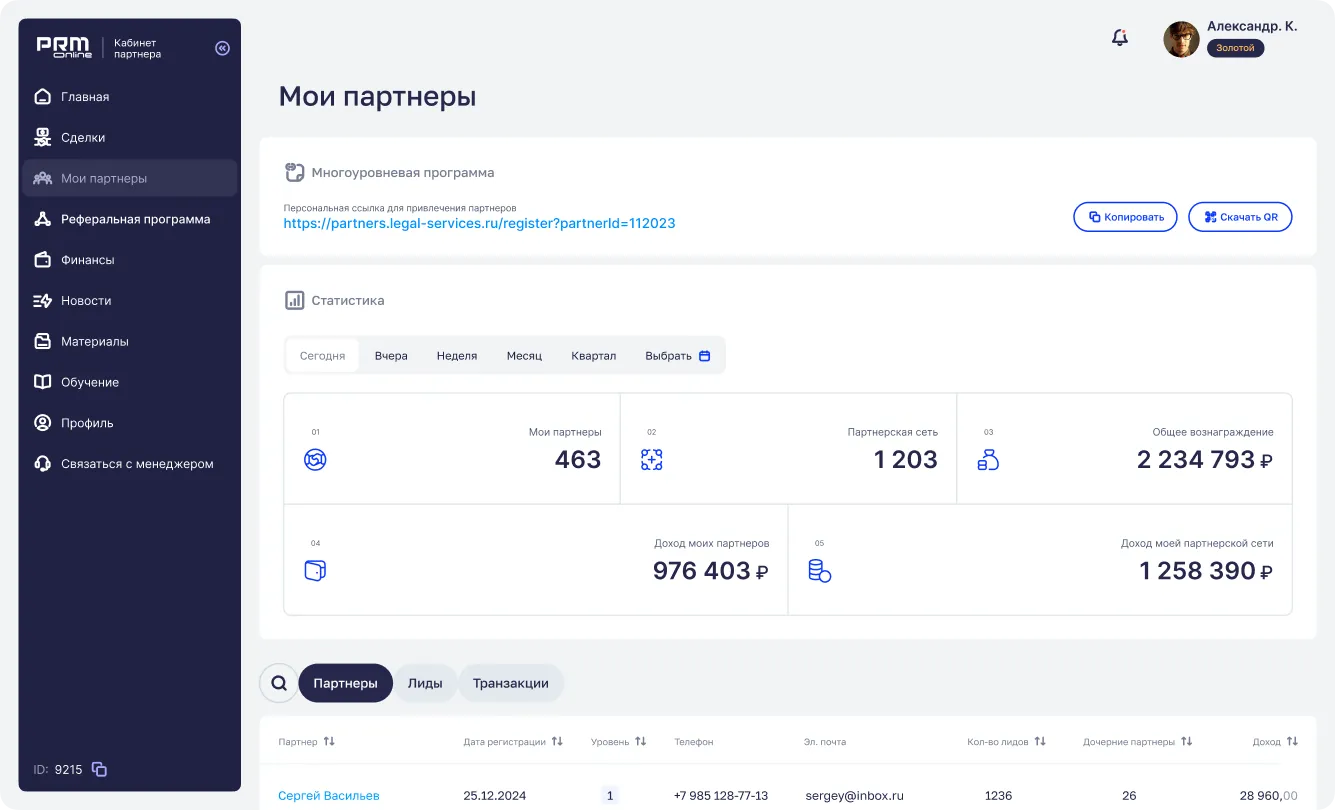Open Новости in sidebar
Viewport: 1335px width, 810px height.
click(x=130, y=301)
